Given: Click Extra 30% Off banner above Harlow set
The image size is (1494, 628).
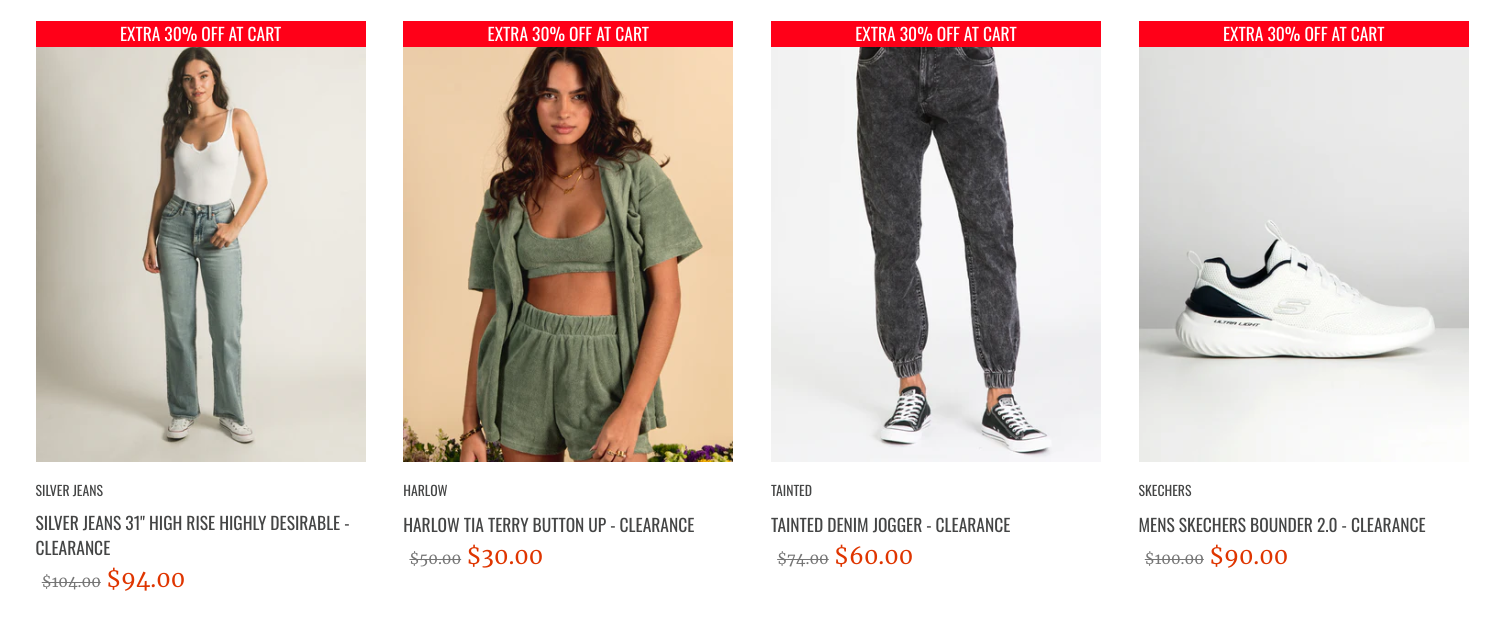Looking at the screenshot, I should point(568,34).
